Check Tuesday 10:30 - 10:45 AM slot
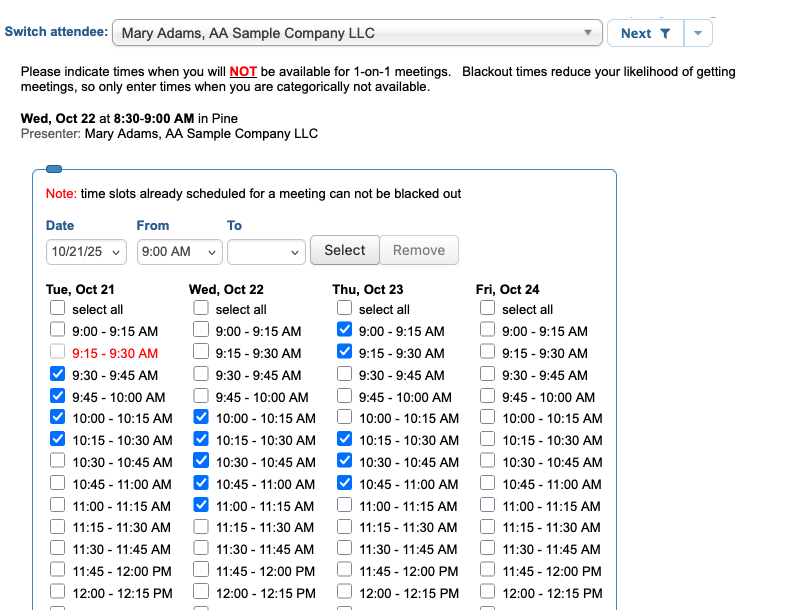Image resolution: width=785 pixels, height=610 pixels. [x=58, y=461]
